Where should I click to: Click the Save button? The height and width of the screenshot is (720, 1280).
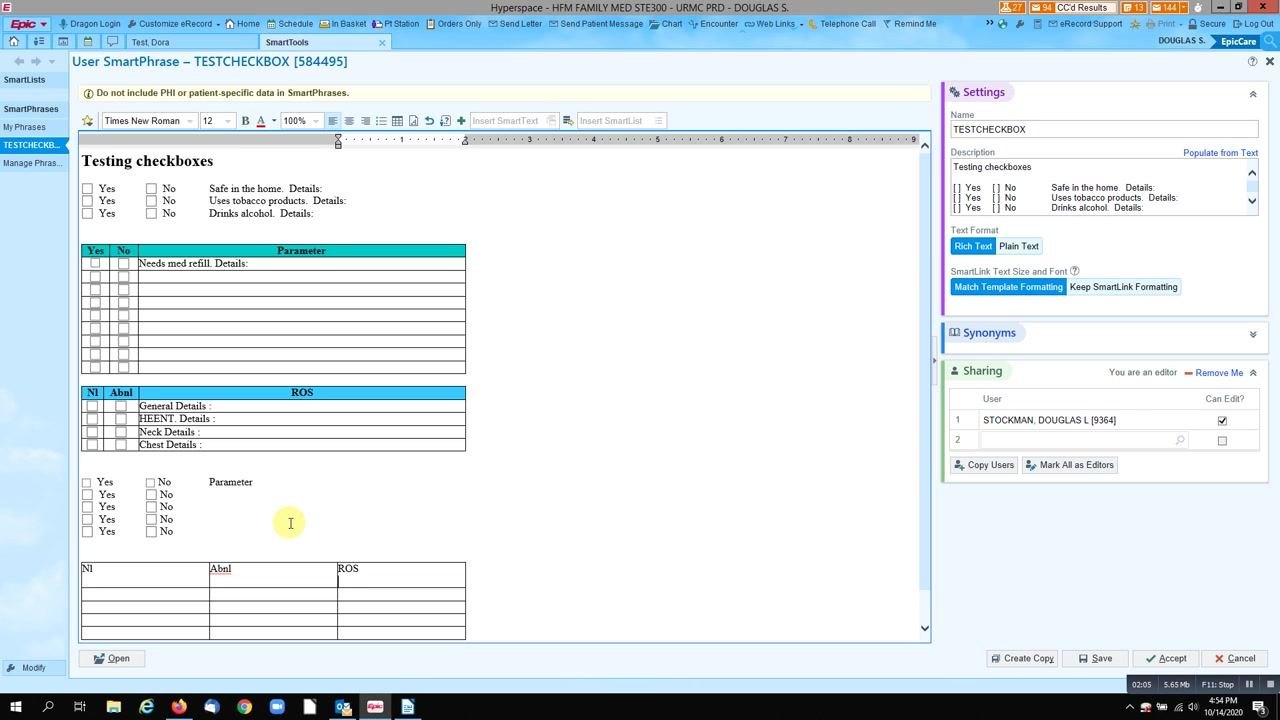1094,659
